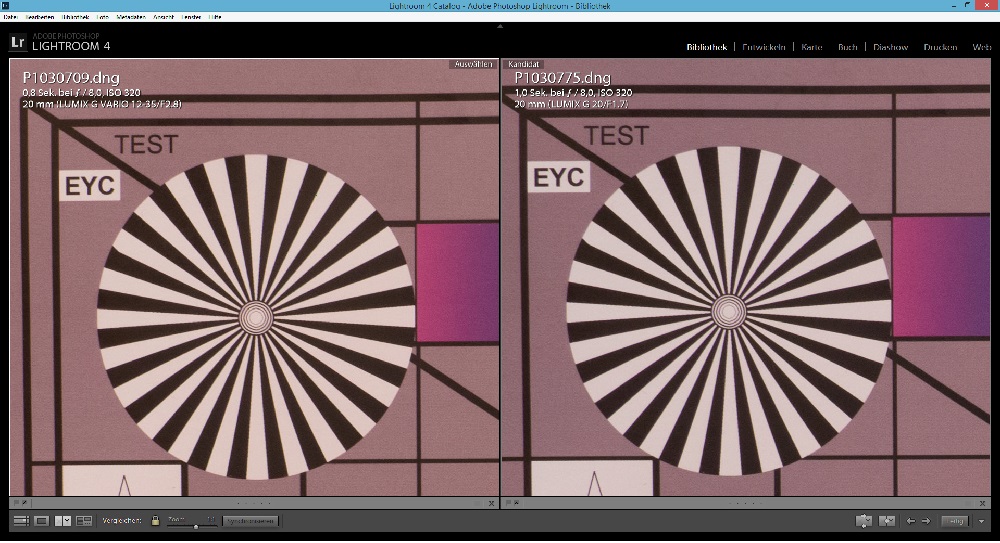Viewport: 1000px width, 543px height.
Task: Click the Swap select and candidate icon
Action: [x=864, y=521]
